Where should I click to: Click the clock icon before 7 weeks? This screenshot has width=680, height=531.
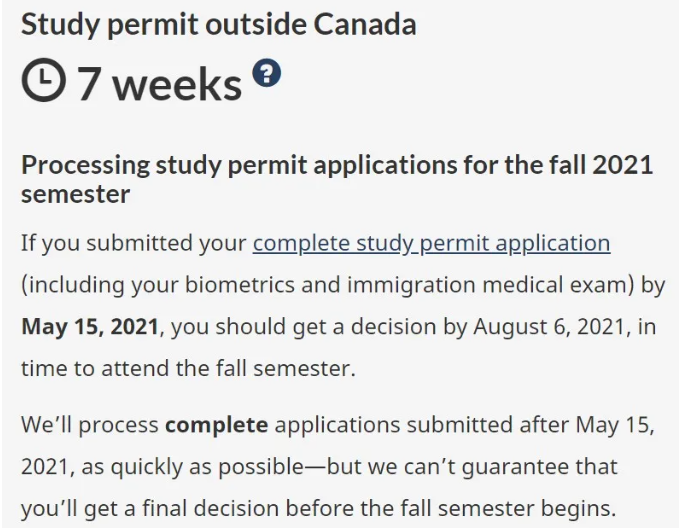[x=44, y=80]
